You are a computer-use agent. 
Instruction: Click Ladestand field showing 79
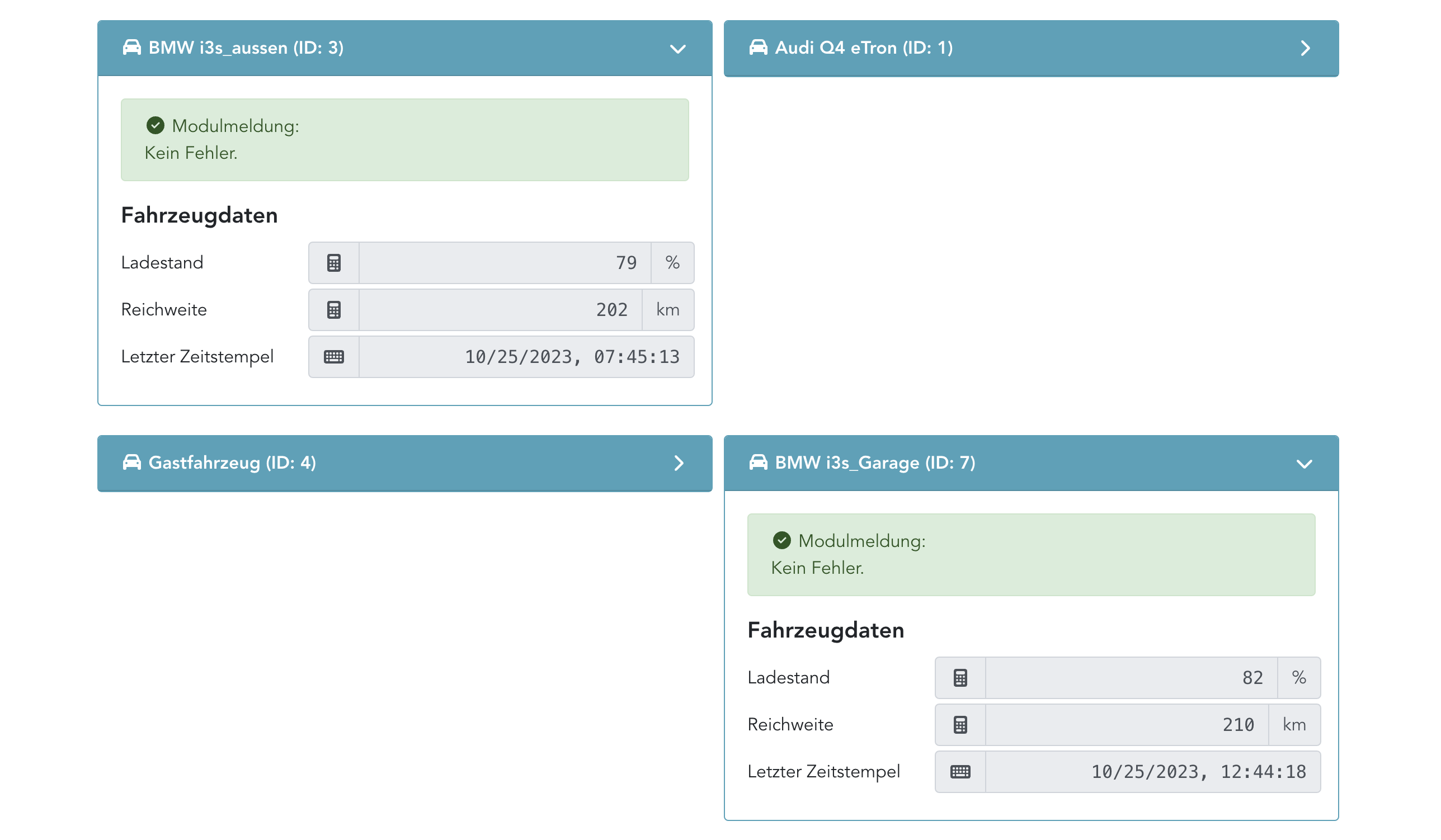[505, 263]
